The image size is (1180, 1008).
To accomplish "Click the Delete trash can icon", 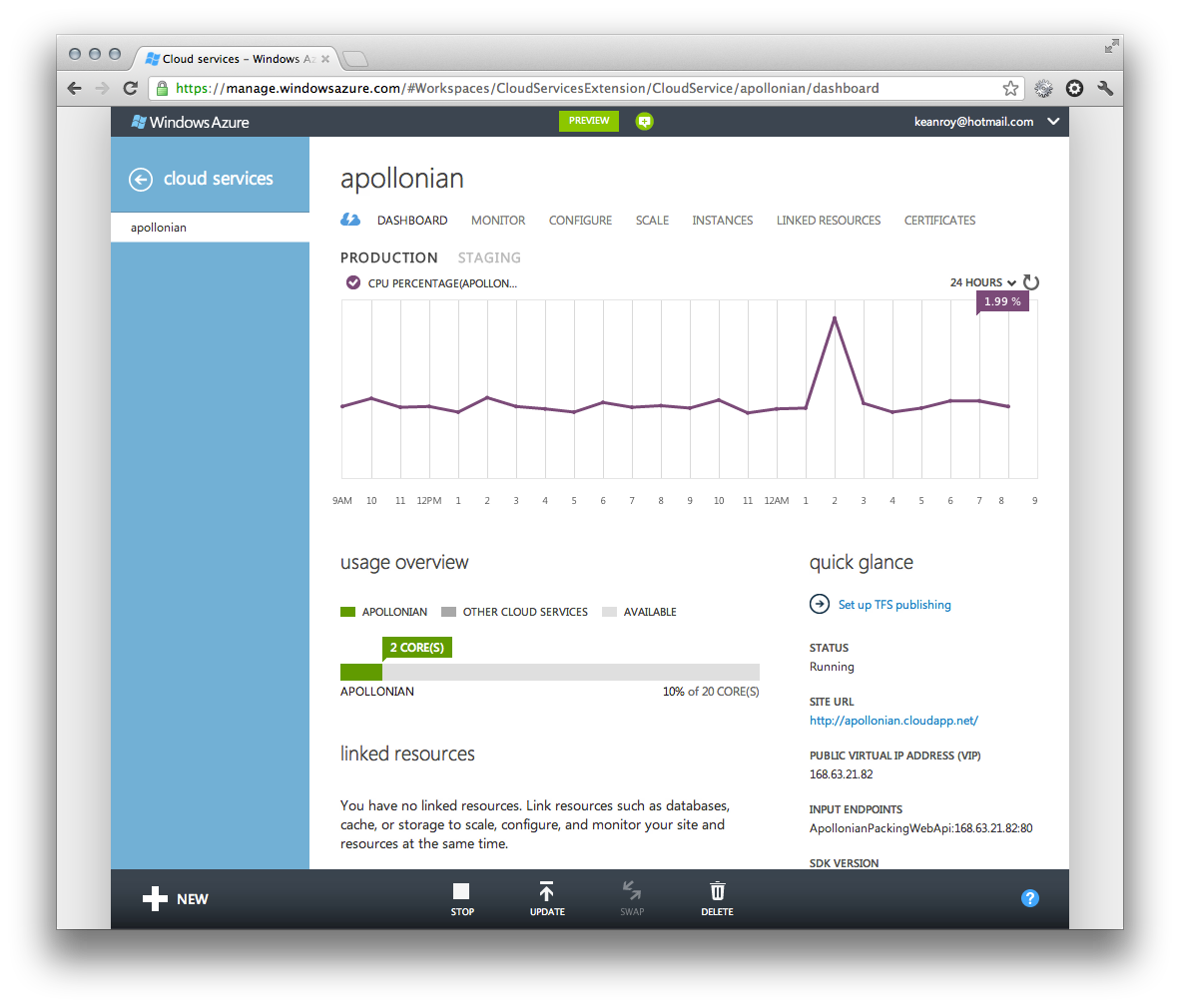I will [717, 892].
